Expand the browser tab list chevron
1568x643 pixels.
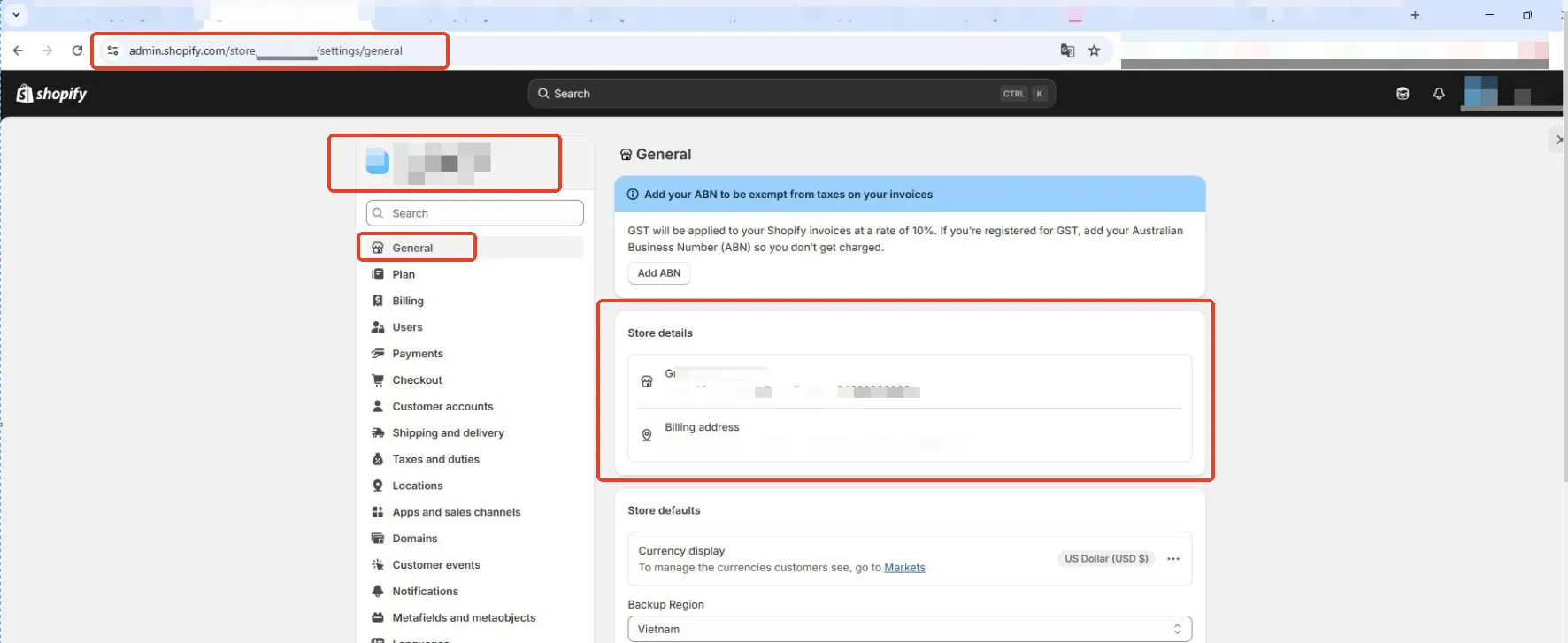click(16, 15)
